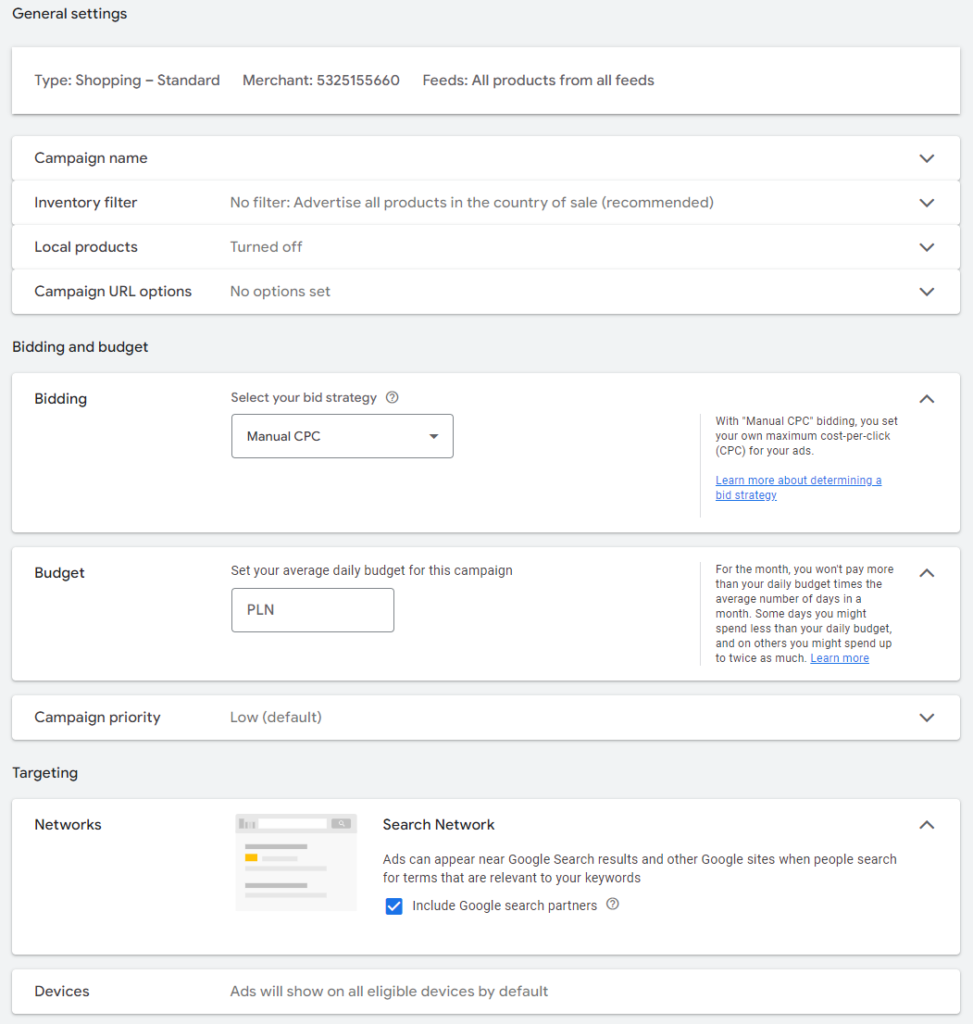Open Learn more about determining a bid strategy link

coord(798,487)
